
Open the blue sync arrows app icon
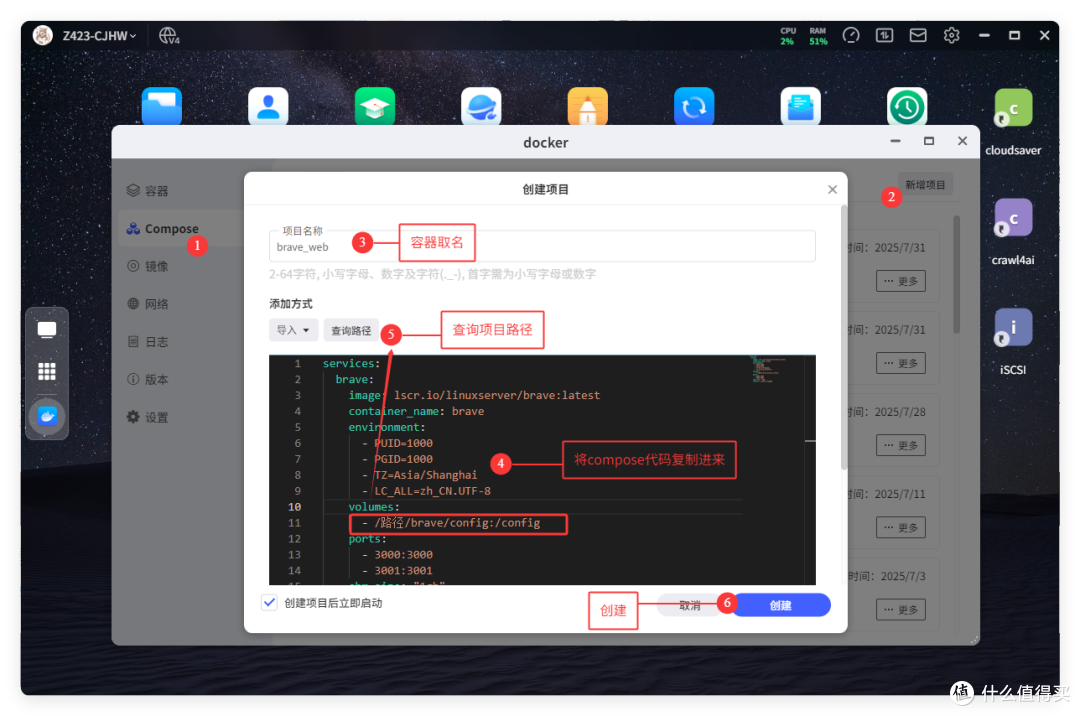(694, 106)
